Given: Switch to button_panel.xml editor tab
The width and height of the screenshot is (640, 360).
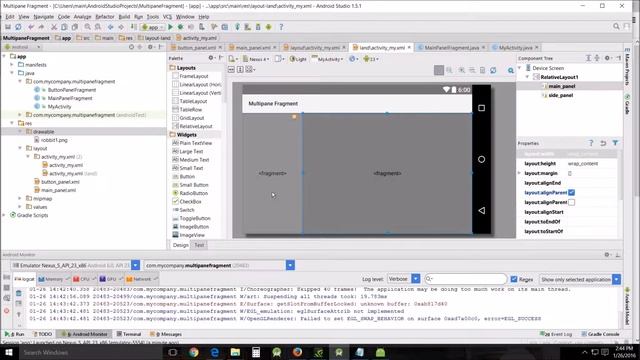Looking at the screenshot, I should click(196, 48).
